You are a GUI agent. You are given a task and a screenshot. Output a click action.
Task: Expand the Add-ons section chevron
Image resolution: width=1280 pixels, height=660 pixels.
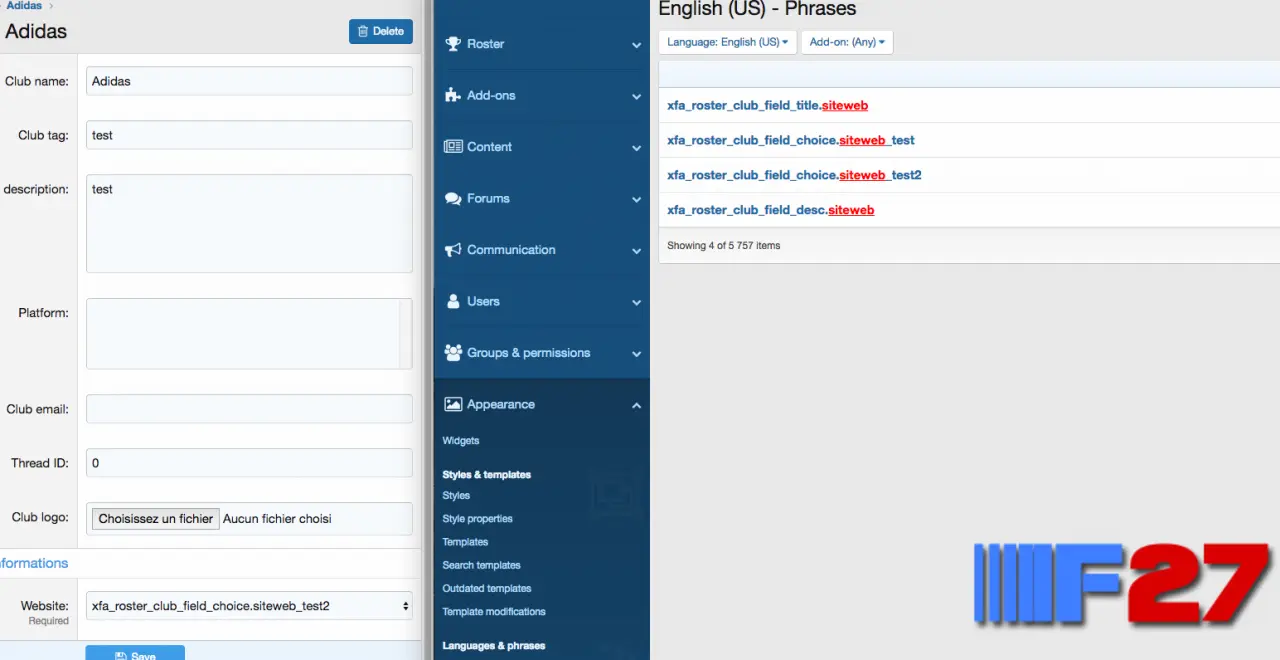coord(636,97)
